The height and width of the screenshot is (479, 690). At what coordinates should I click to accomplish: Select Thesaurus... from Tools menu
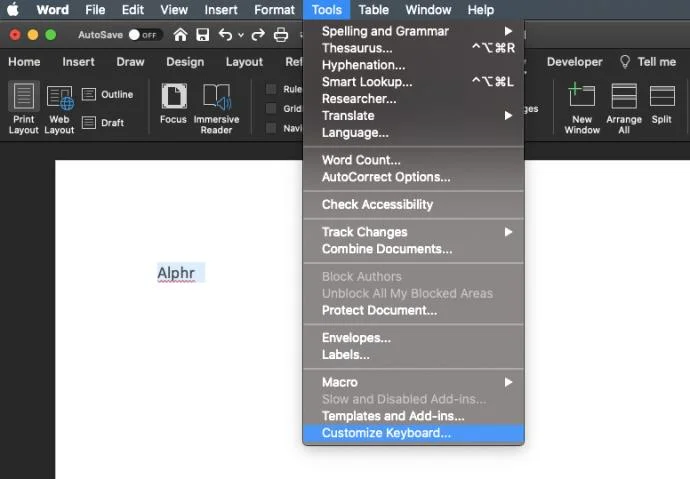coord(414,48)
